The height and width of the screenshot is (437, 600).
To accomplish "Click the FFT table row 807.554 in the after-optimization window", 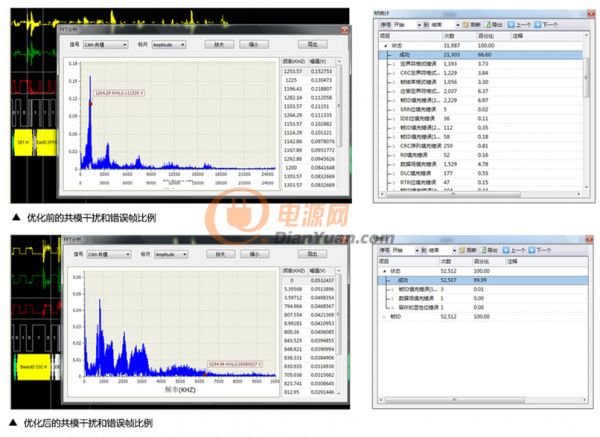I will (x=309, y=315).
